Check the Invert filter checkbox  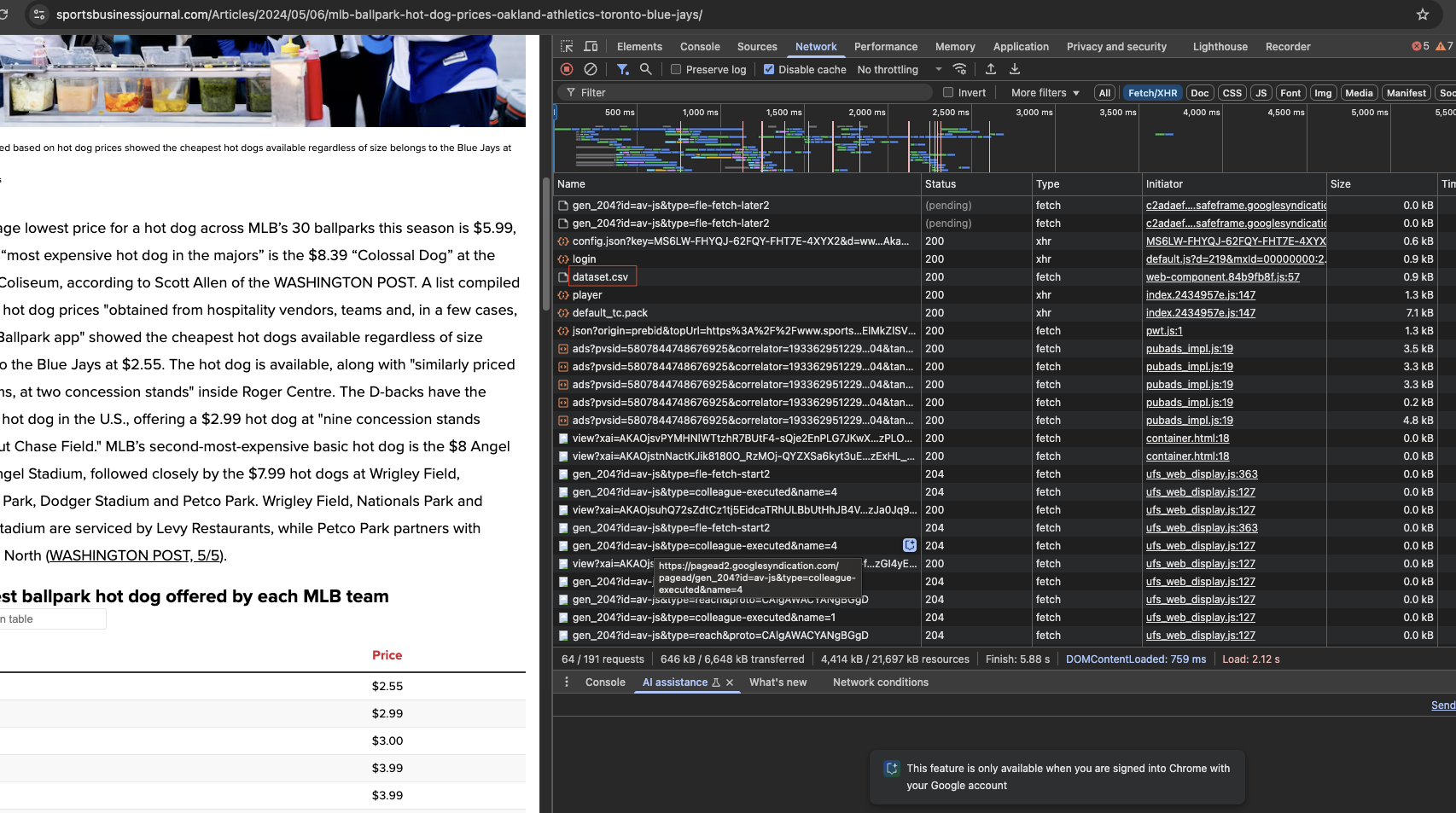coord(948,93)
